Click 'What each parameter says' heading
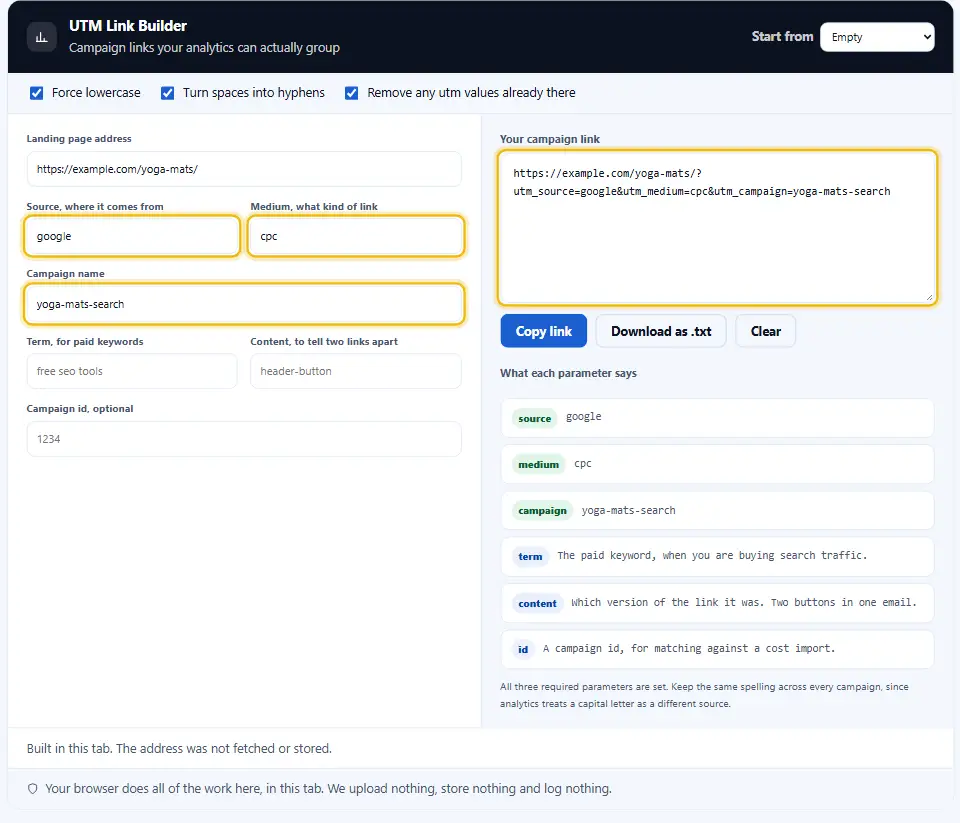960x823 pixels. 568,373
